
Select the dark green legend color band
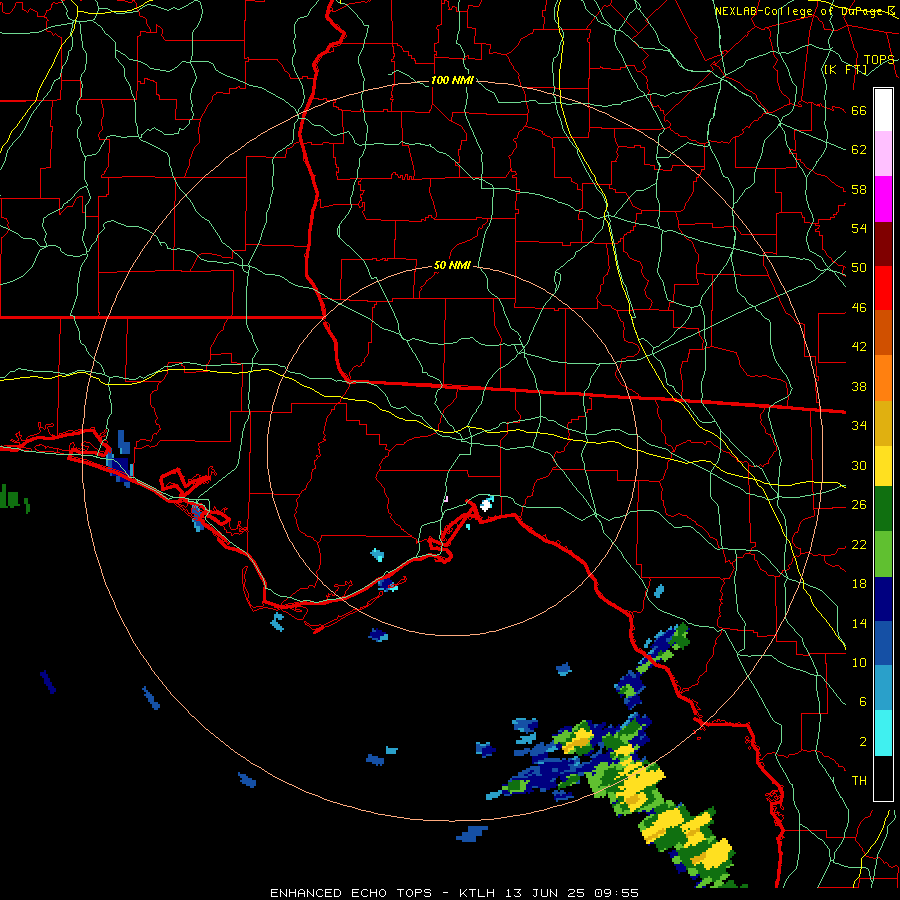tap(883, 509)
